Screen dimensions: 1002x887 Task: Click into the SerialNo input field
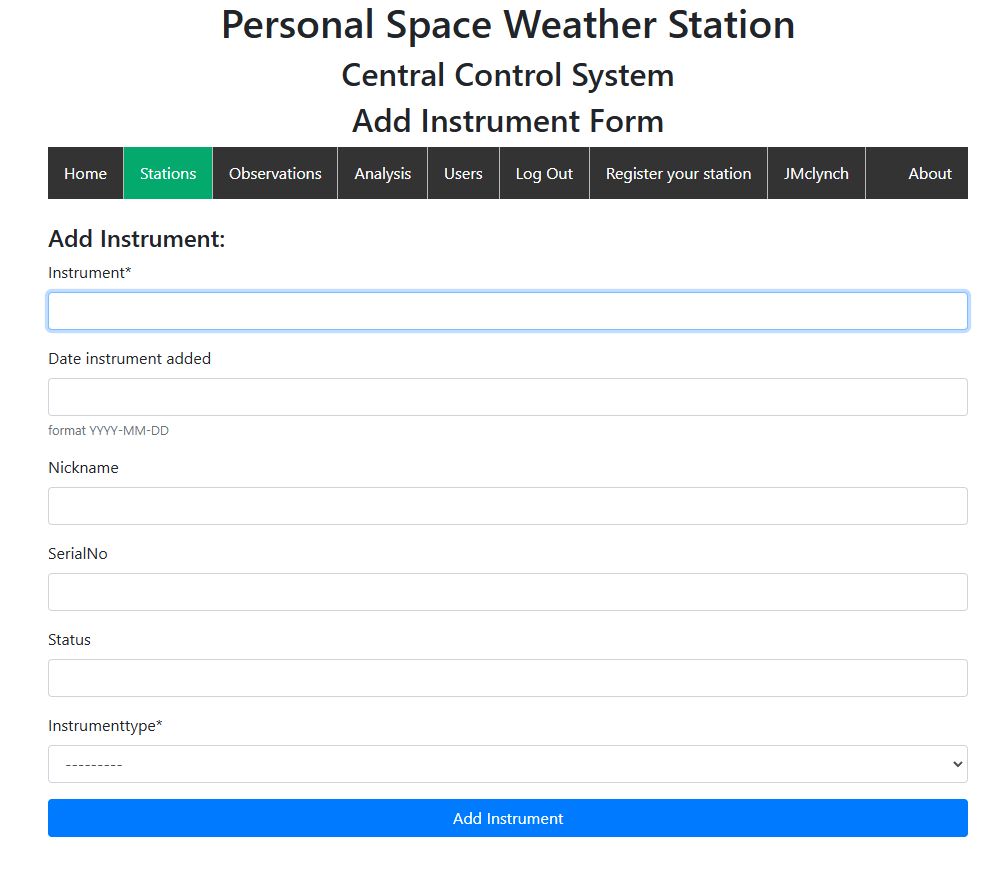coord(507,592)
